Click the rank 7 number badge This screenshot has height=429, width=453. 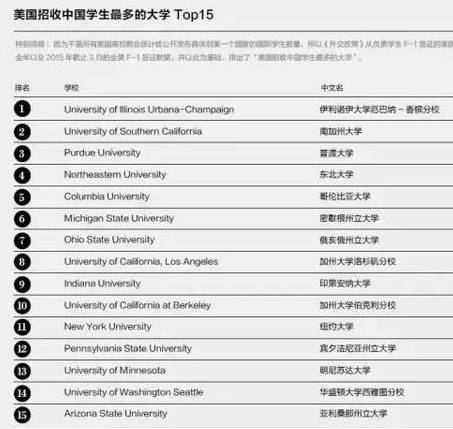22,240
